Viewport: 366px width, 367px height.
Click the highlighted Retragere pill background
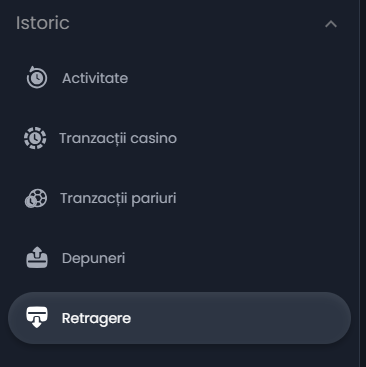coord(179,318)
